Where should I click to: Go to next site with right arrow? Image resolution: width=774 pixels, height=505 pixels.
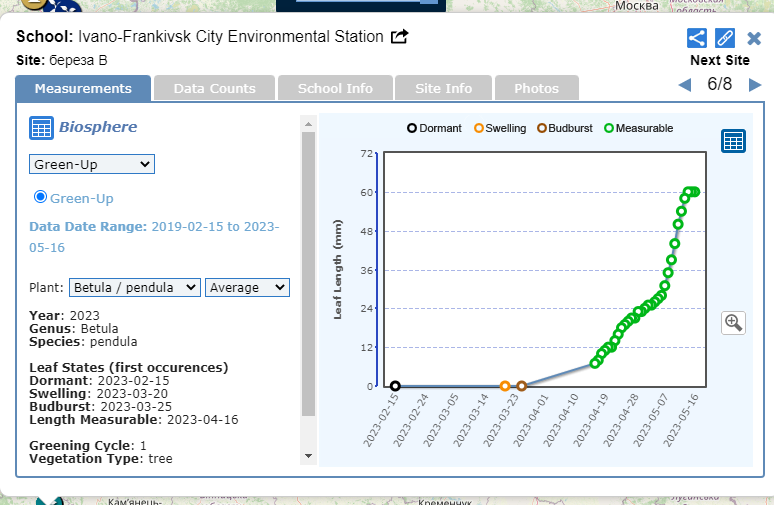[755, 85]
